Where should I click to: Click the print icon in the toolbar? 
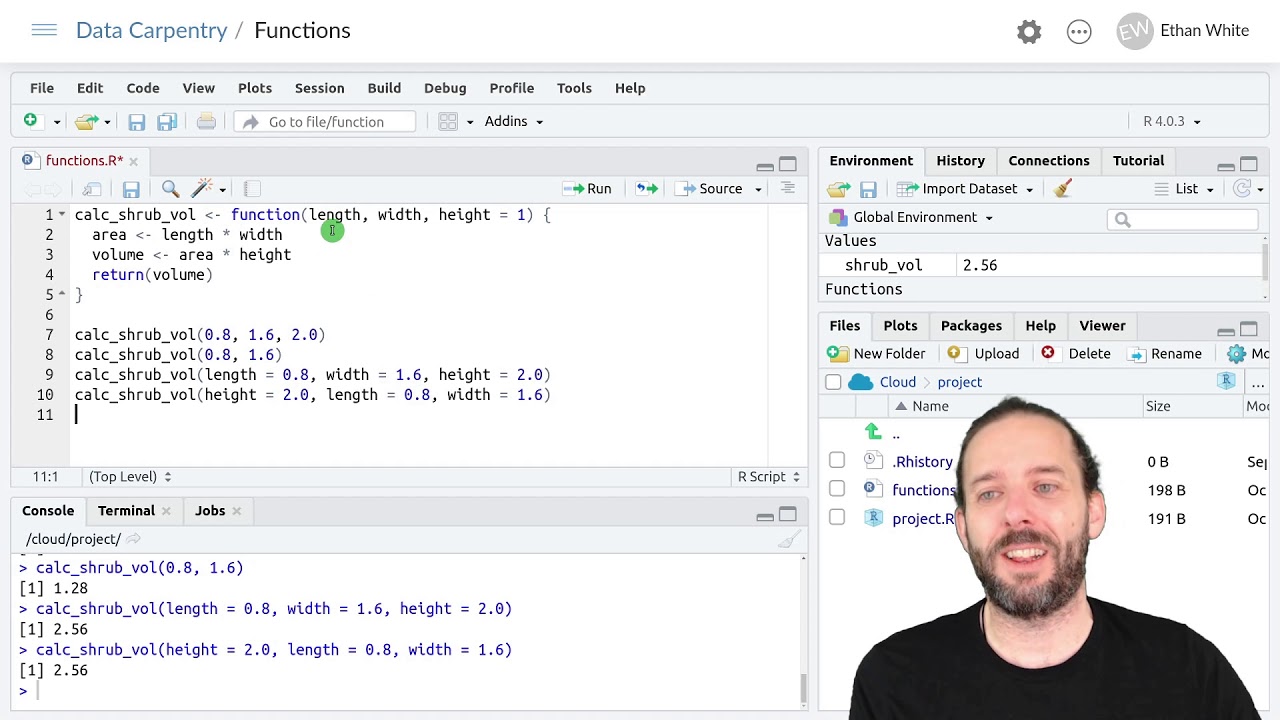tap(206, 122)
